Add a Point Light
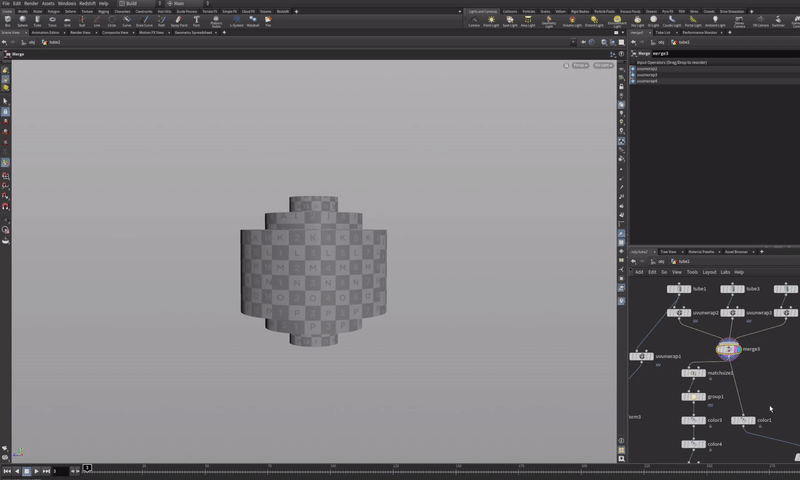The image size is (800, 480). click(x=491, y=21)
